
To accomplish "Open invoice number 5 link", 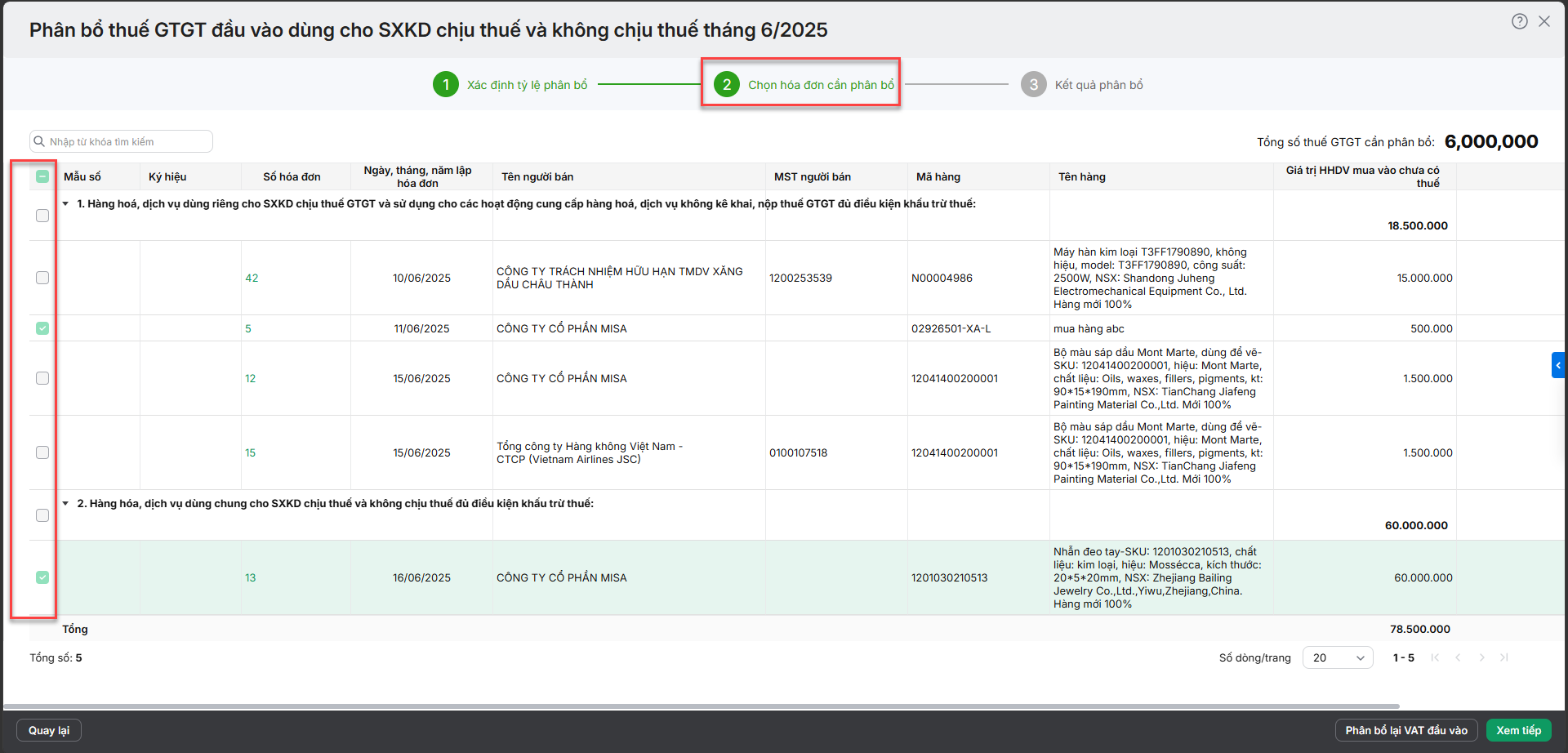I will coord(248,328).
